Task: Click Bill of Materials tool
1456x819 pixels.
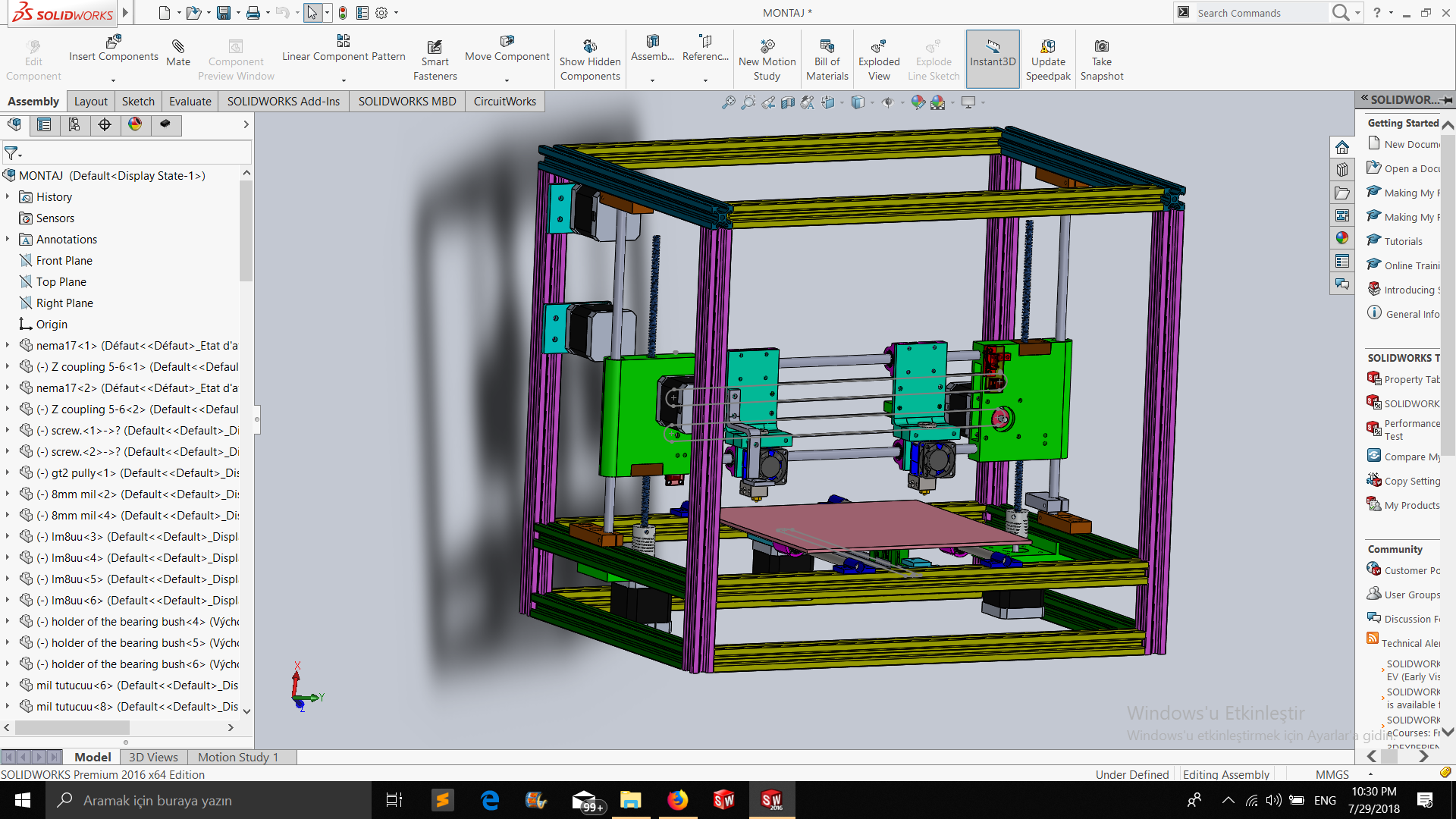Action: pos(827,60)
